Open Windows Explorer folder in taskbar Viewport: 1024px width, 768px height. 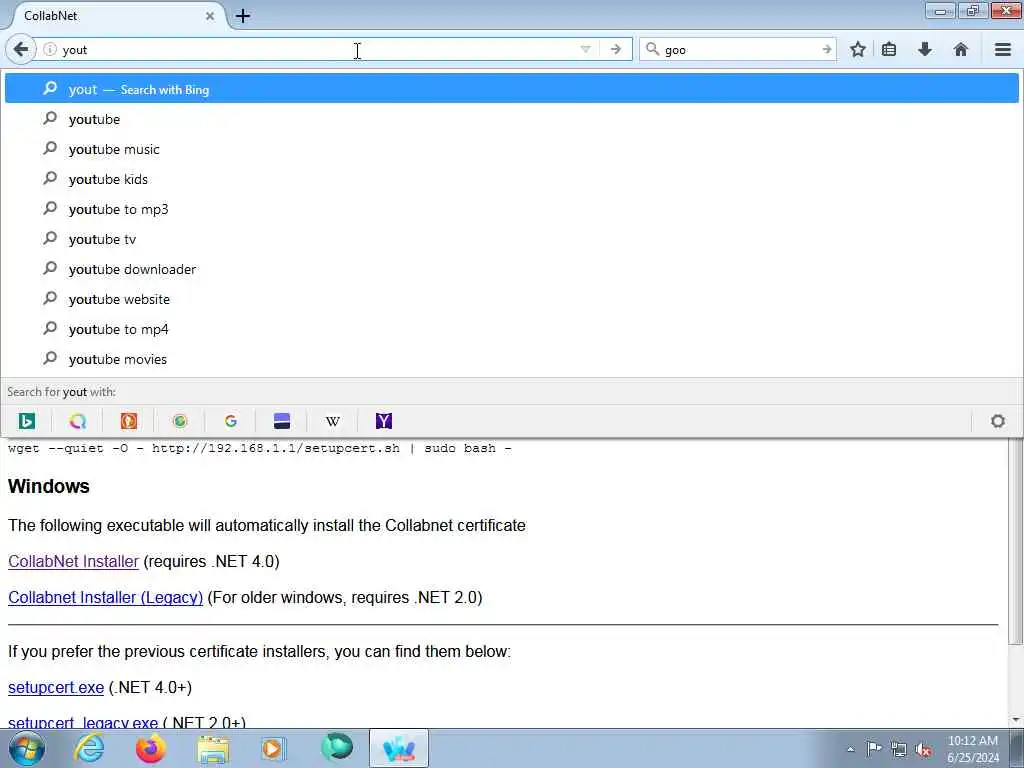coord(213,748)
